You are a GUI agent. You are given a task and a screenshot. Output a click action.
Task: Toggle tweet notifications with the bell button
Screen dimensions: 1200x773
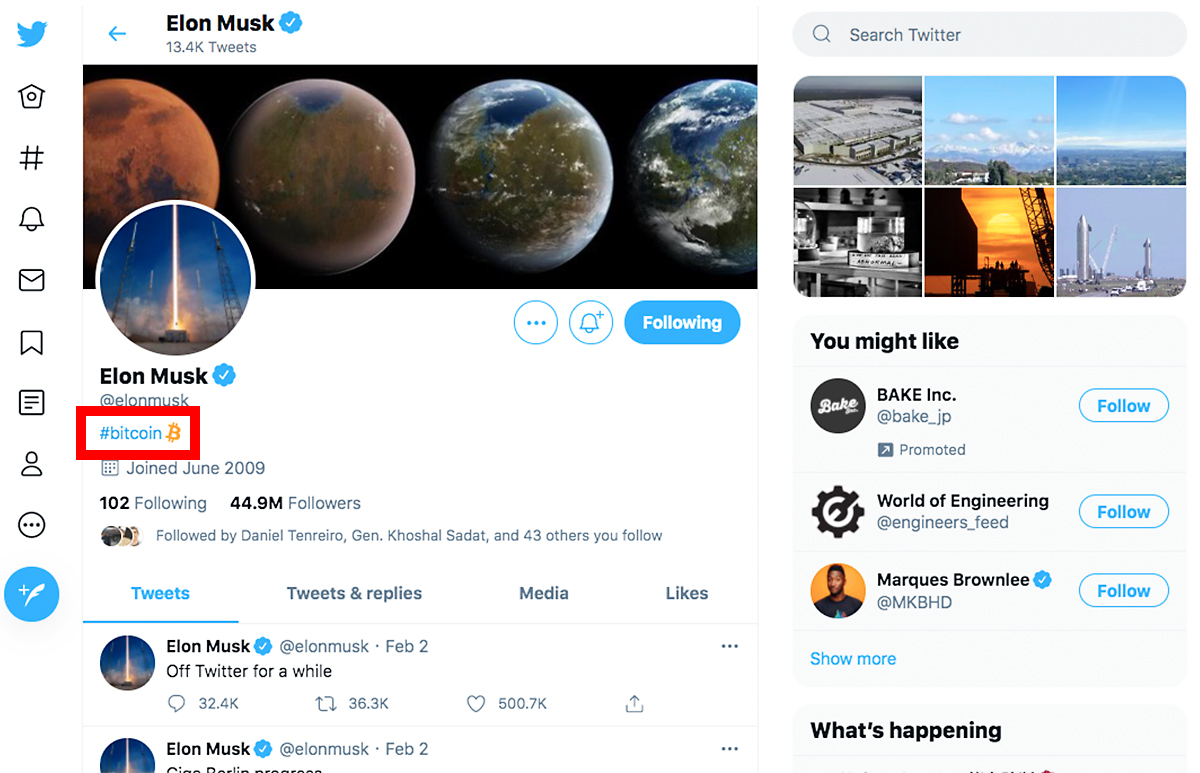(590, 322)
